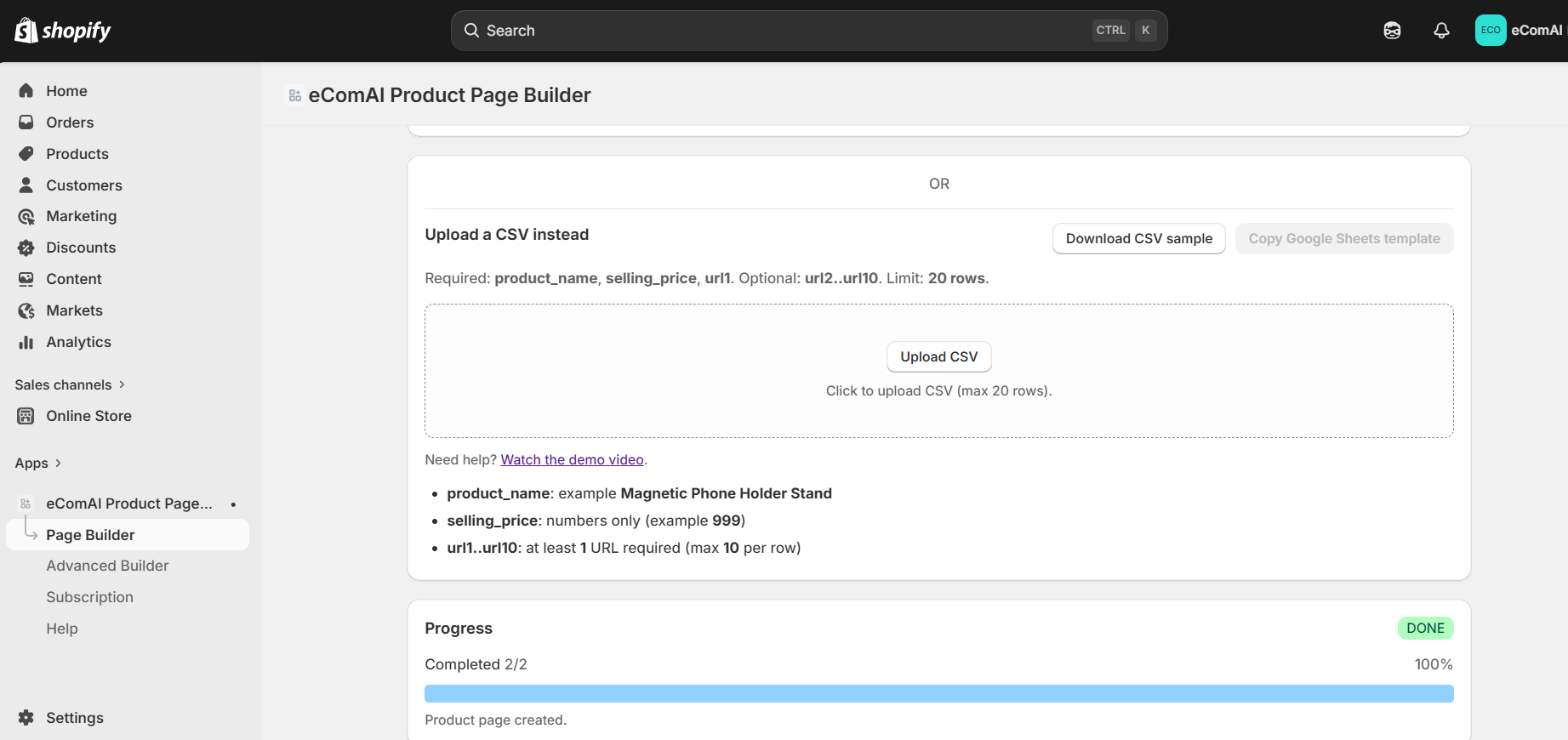Open the Markets globe icon
The width and height of the screenshot is (1568, 740).
(26, 310)
